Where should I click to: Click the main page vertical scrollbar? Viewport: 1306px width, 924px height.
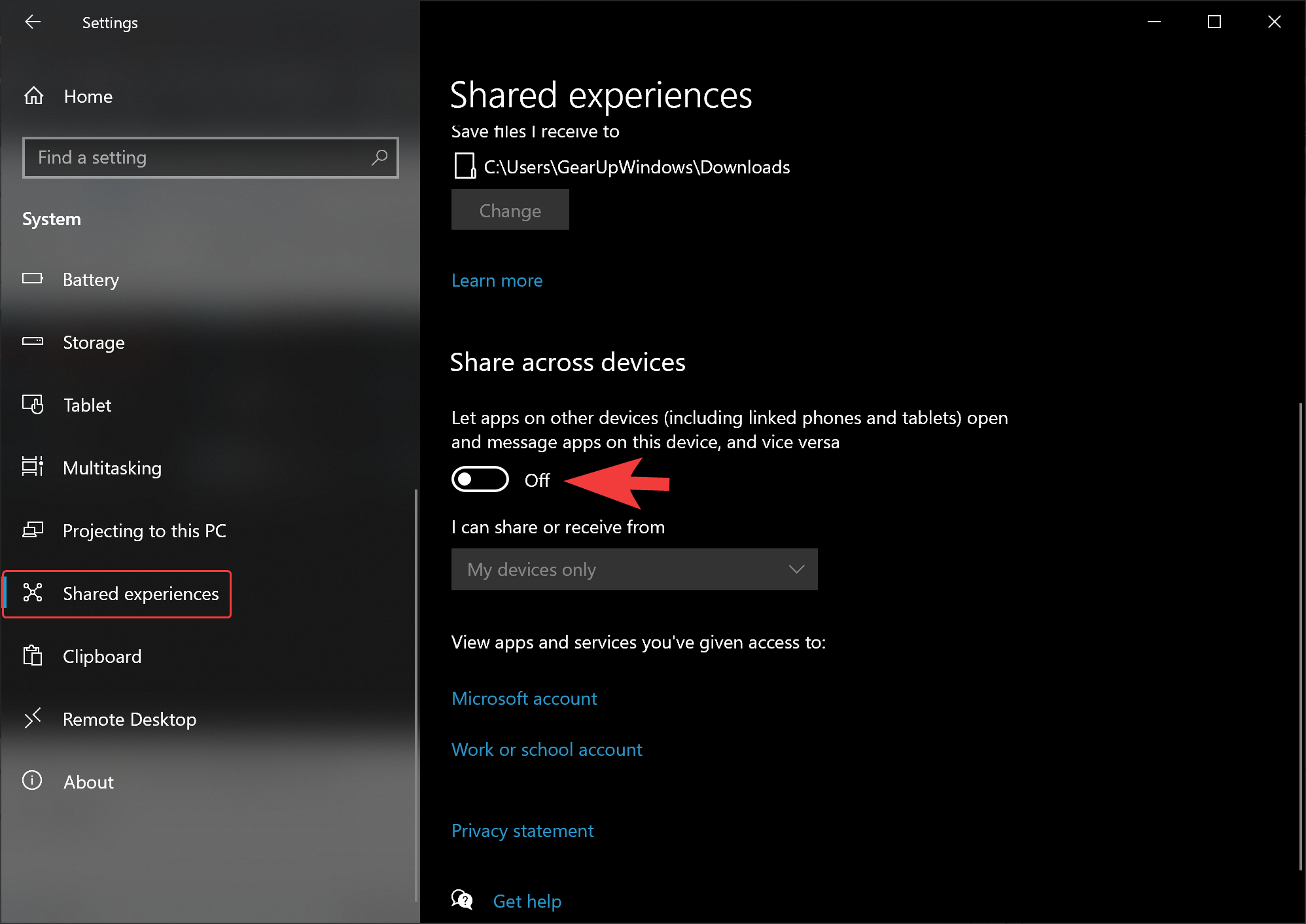coord(1300,637)
